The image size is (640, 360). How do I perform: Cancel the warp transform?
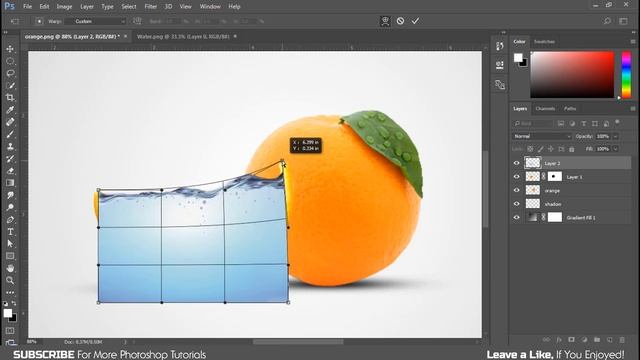pyautogui.click(x=400, y=21)
